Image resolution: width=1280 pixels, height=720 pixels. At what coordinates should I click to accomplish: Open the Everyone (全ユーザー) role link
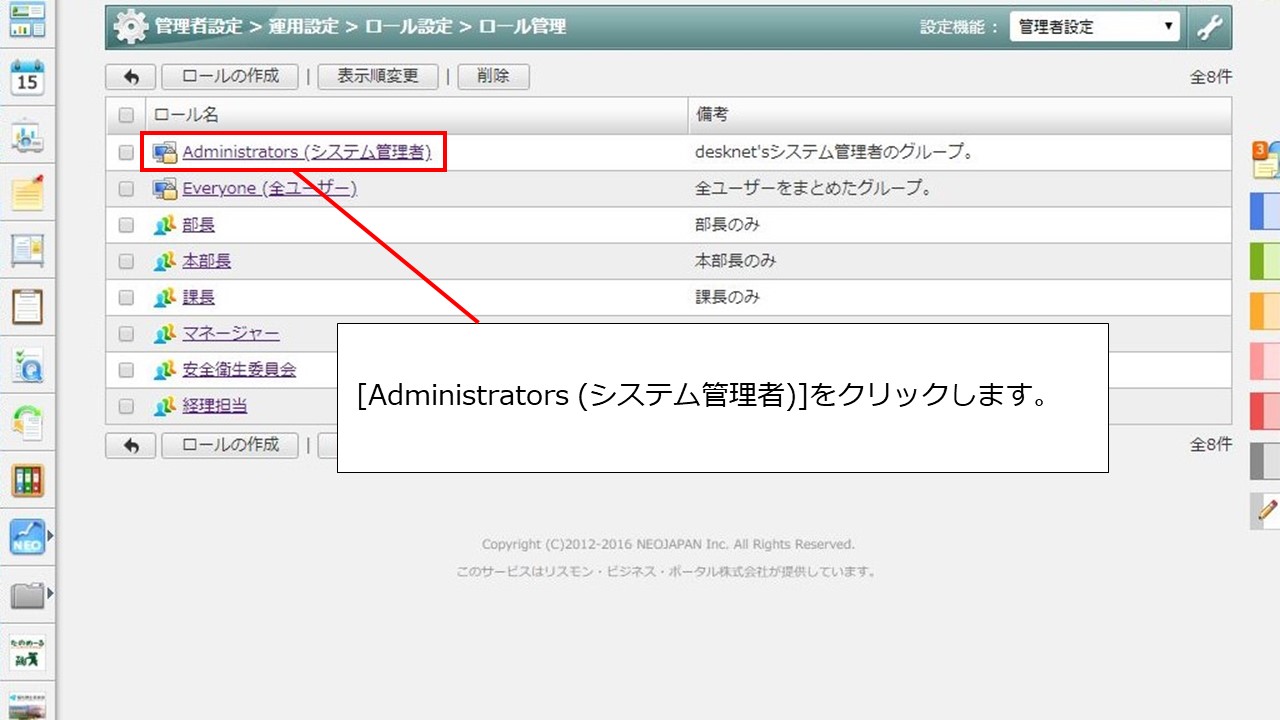click(x=270, y=188)
